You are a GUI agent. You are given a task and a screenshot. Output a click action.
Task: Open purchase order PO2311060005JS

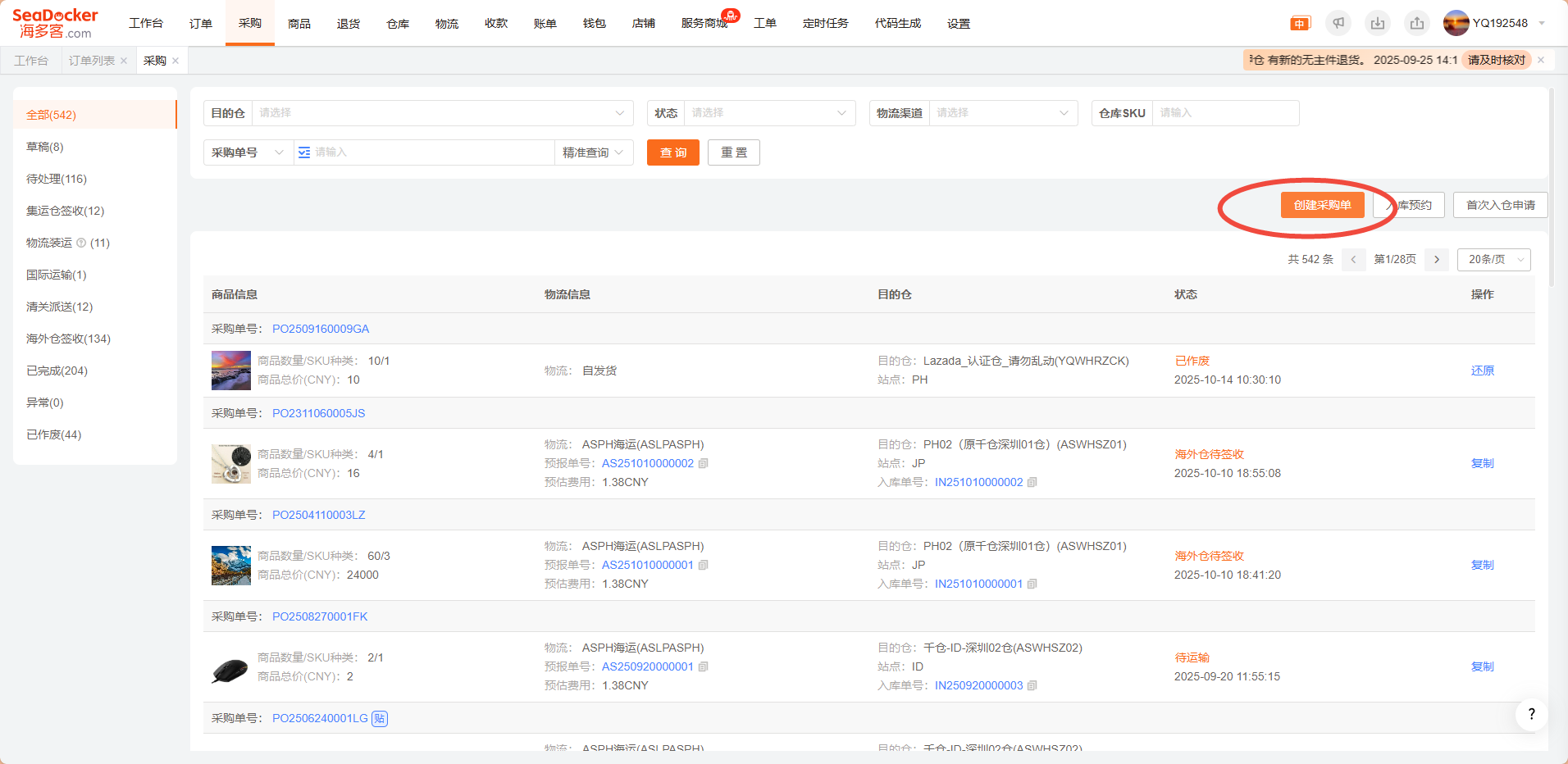(x=318, y=413)
